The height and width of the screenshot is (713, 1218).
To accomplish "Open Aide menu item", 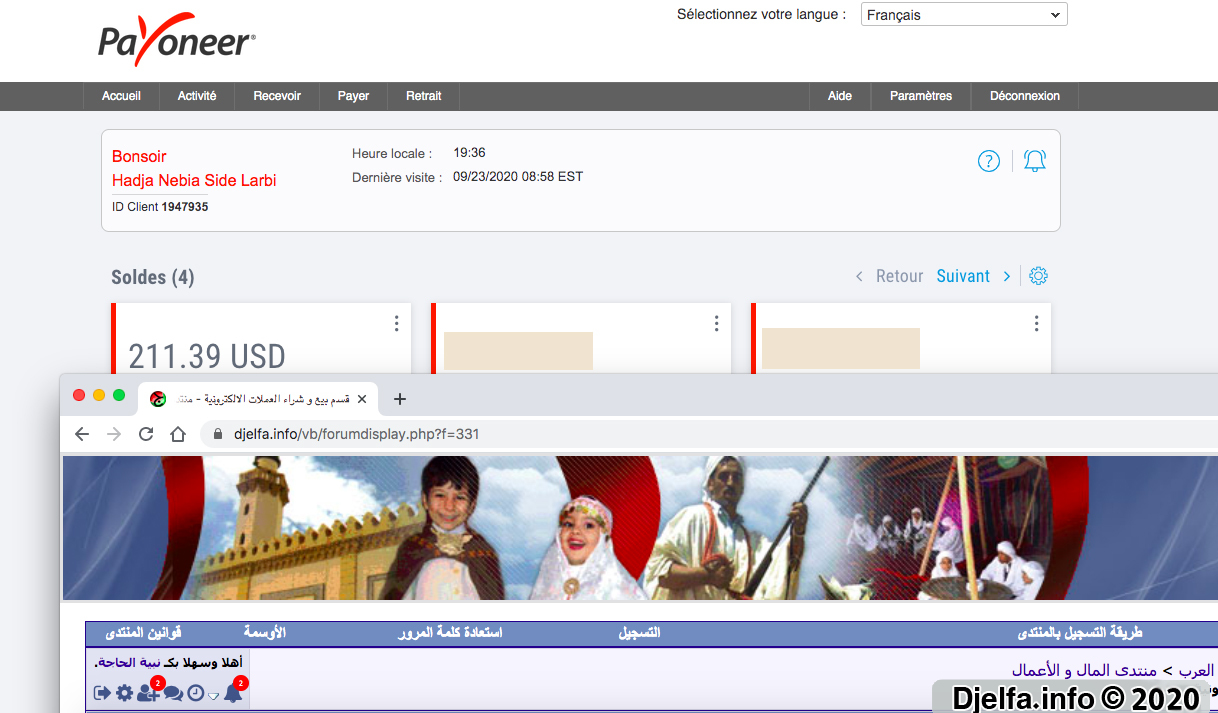I will coord(840,96).
